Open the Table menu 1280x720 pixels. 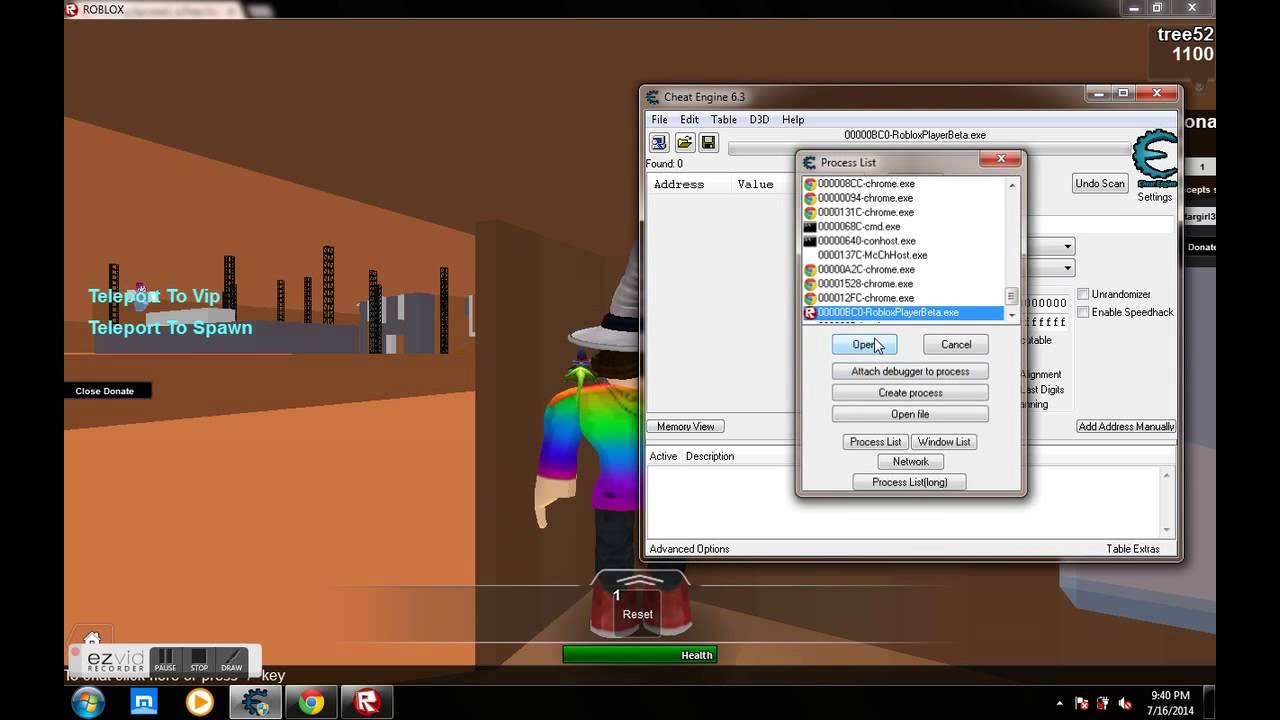point(724,119)
